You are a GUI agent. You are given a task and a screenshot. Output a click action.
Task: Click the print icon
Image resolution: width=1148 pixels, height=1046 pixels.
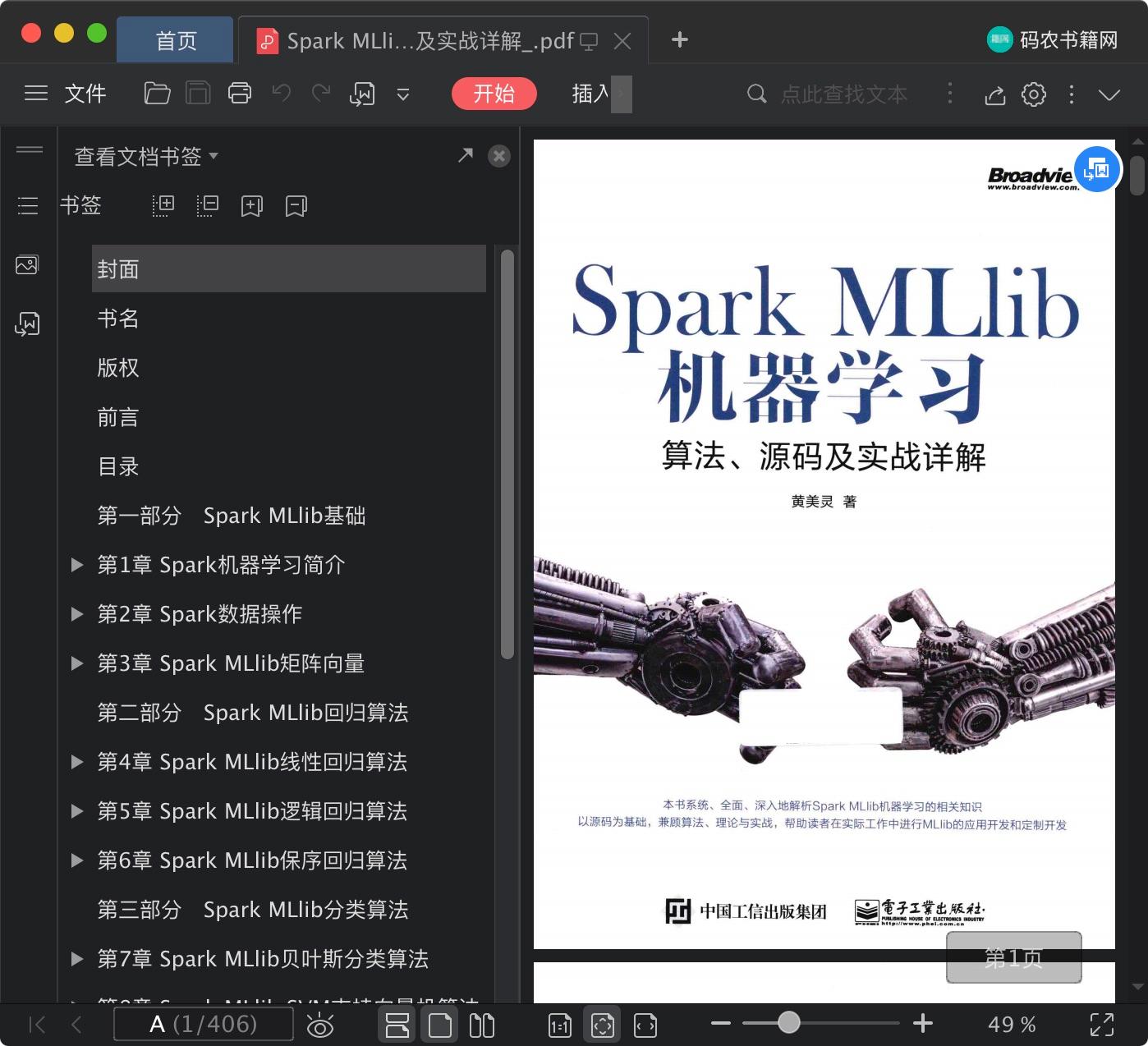[240, 94]
